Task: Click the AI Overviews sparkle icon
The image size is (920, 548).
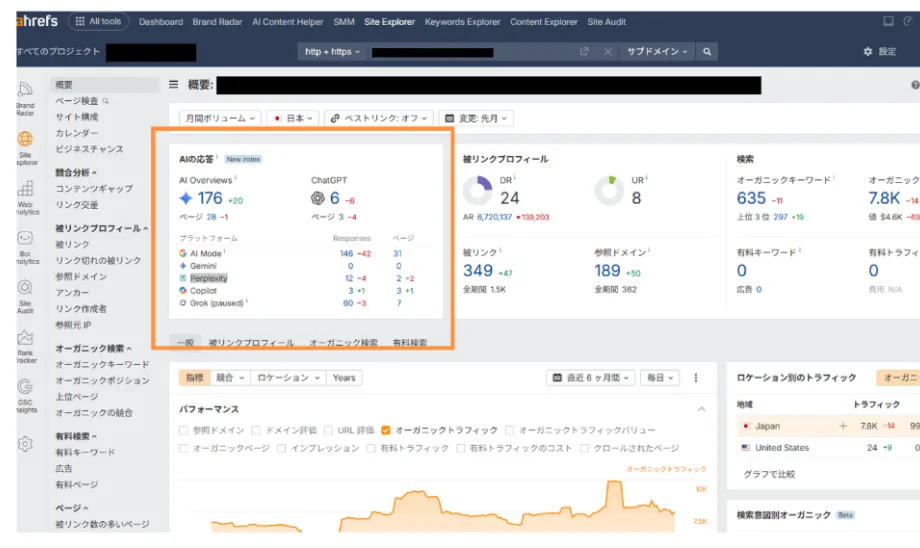Action: (186, 198)
